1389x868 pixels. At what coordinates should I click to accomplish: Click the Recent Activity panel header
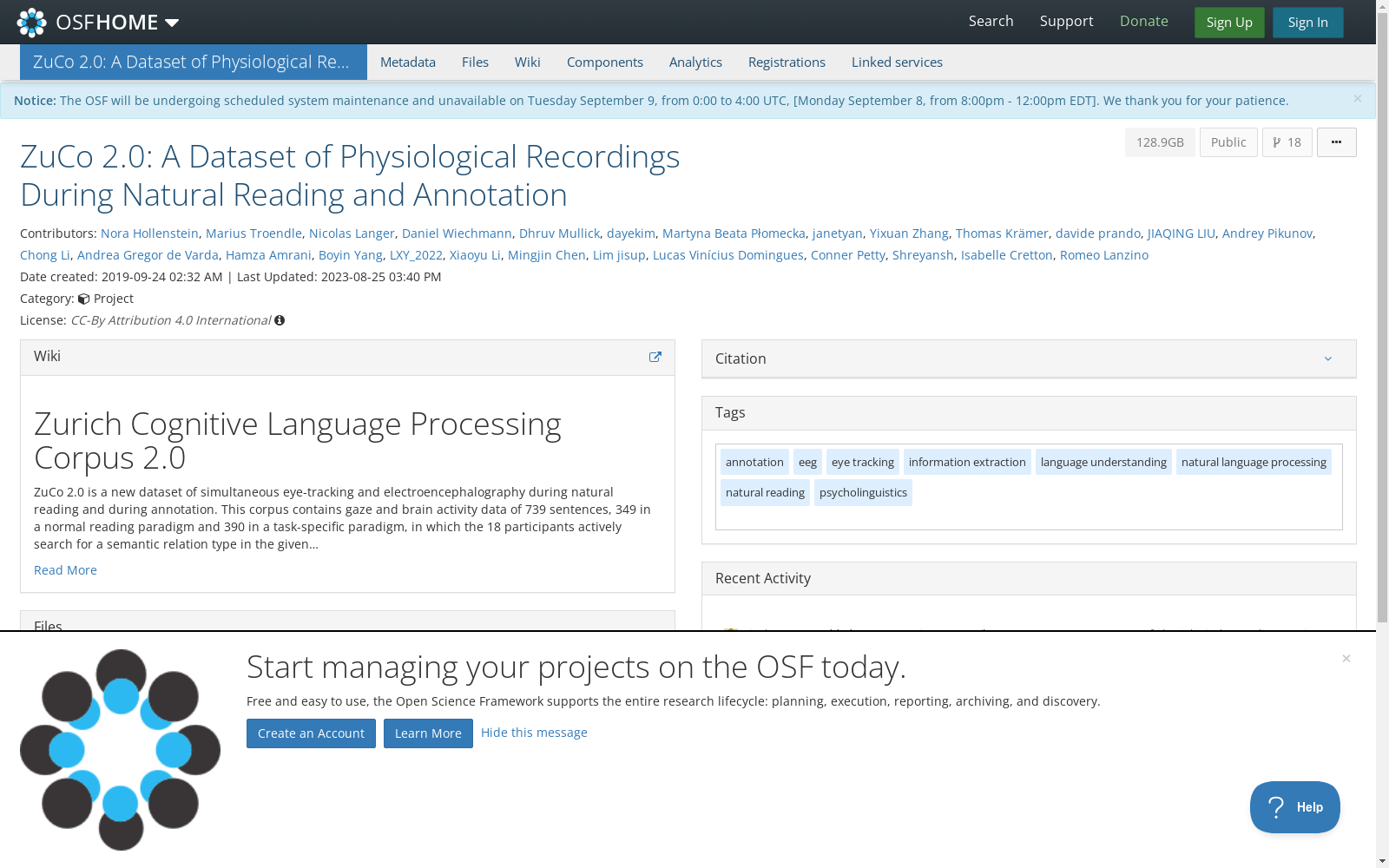tap(1029, 579)
